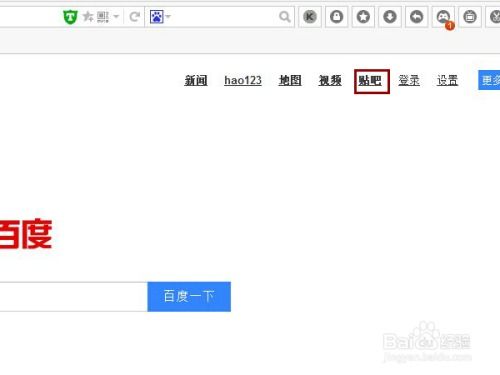Open the K extension toolbar icon
Viewport: 500px width, 375px height.
click(x=310, y=16)
